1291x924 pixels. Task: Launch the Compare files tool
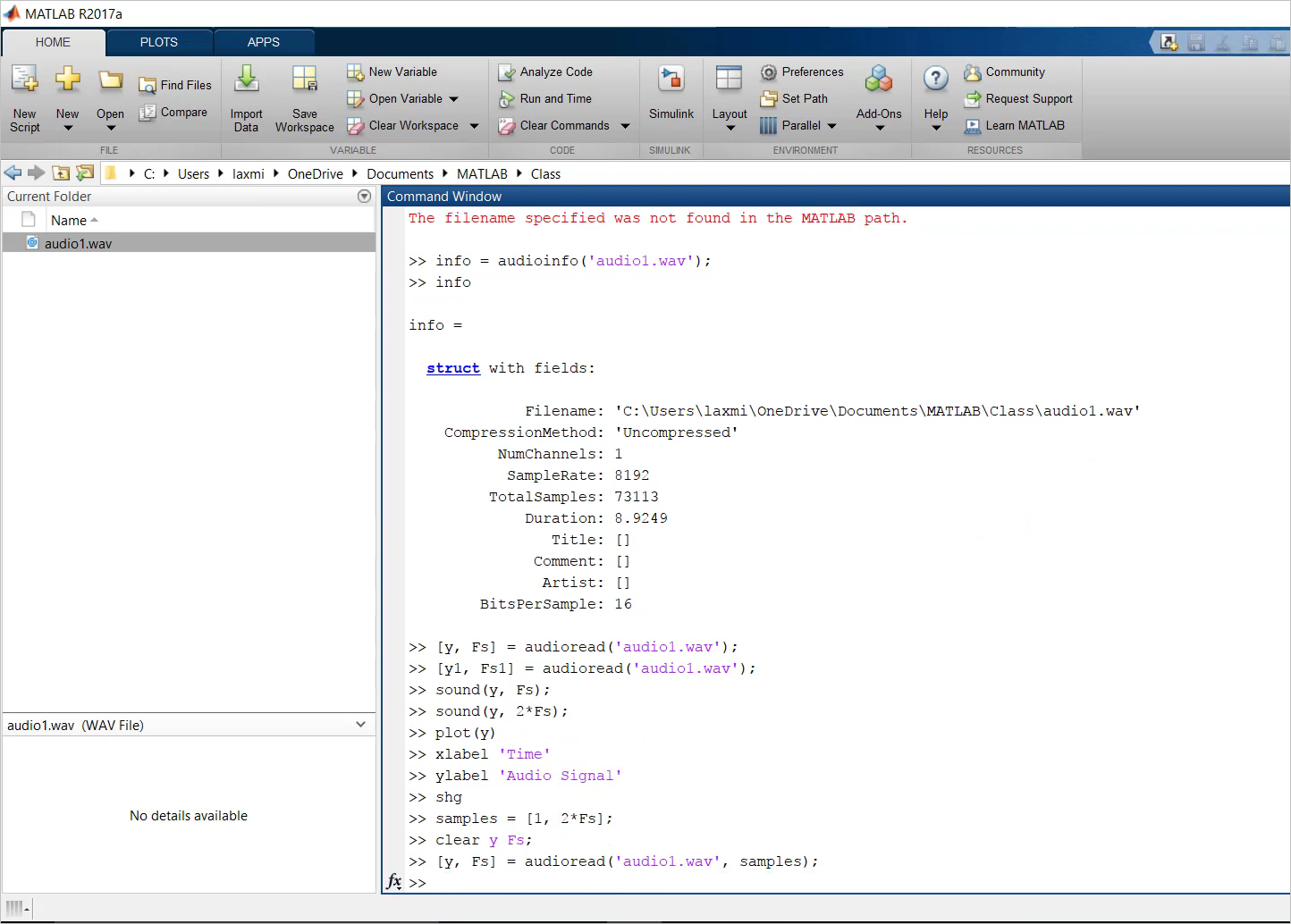[x=173, y=113]
